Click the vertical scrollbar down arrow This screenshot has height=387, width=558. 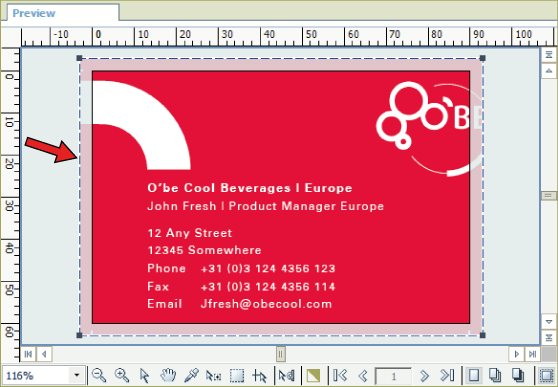pyautogui.click(x=549, y=322)
